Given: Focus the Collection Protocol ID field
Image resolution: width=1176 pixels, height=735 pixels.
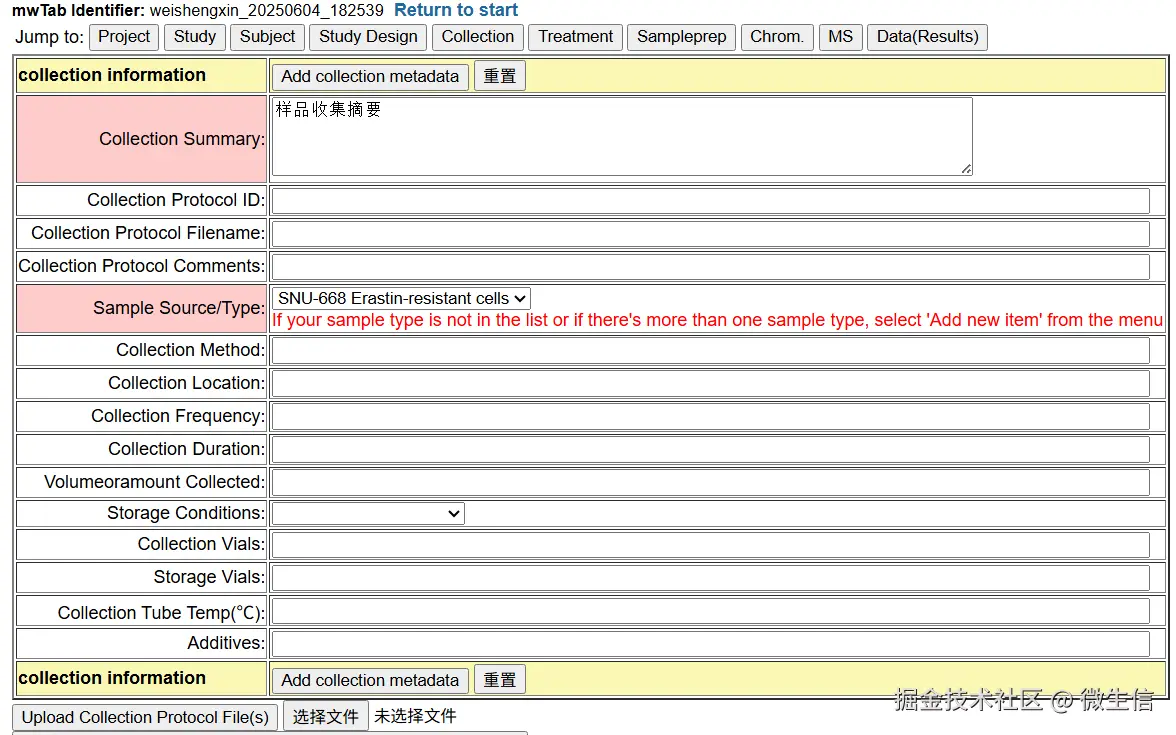Looking at the screenshot, I should [710, 200].
